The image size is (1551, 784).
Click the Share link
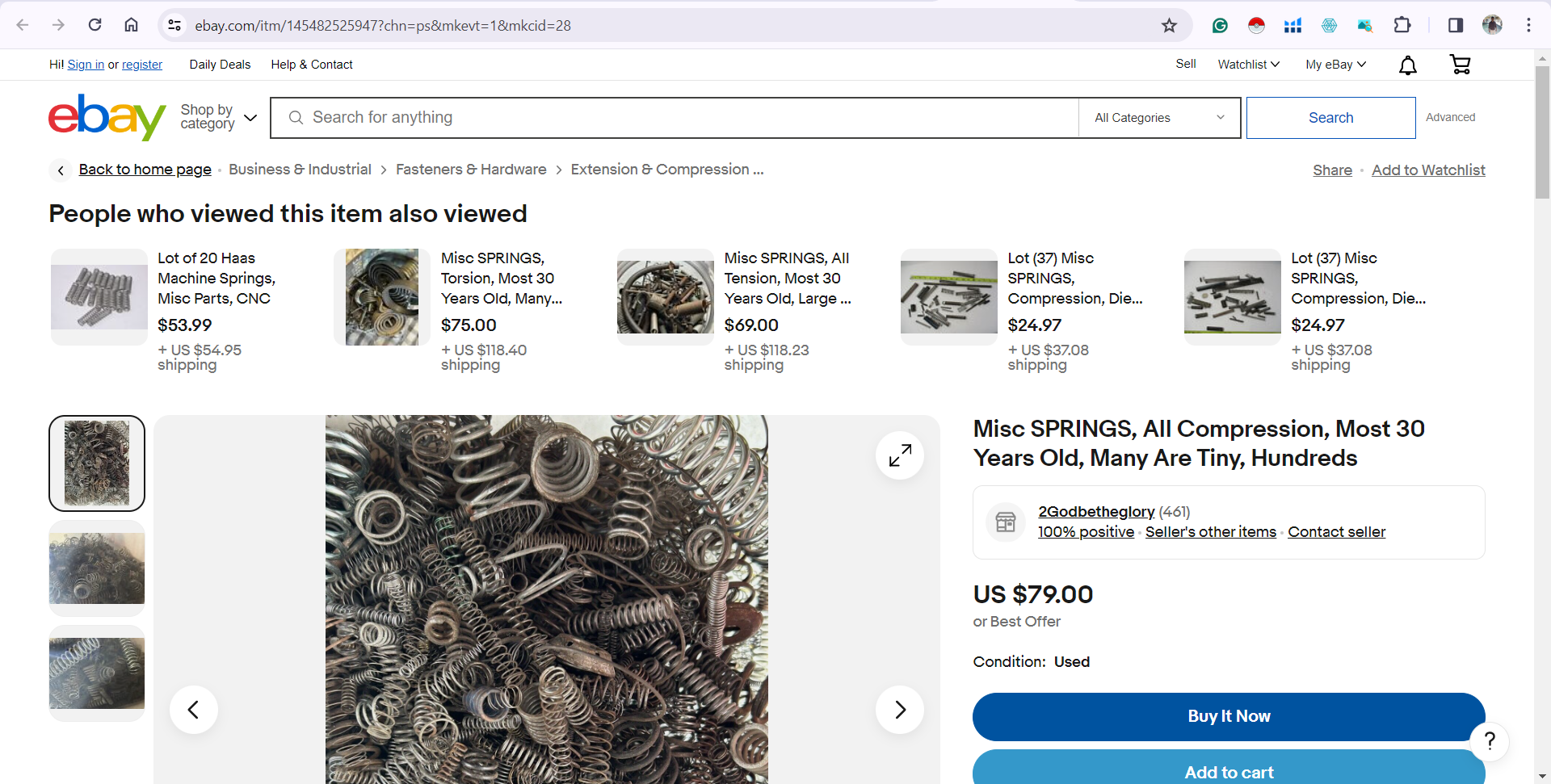(x=1332, y=170)
